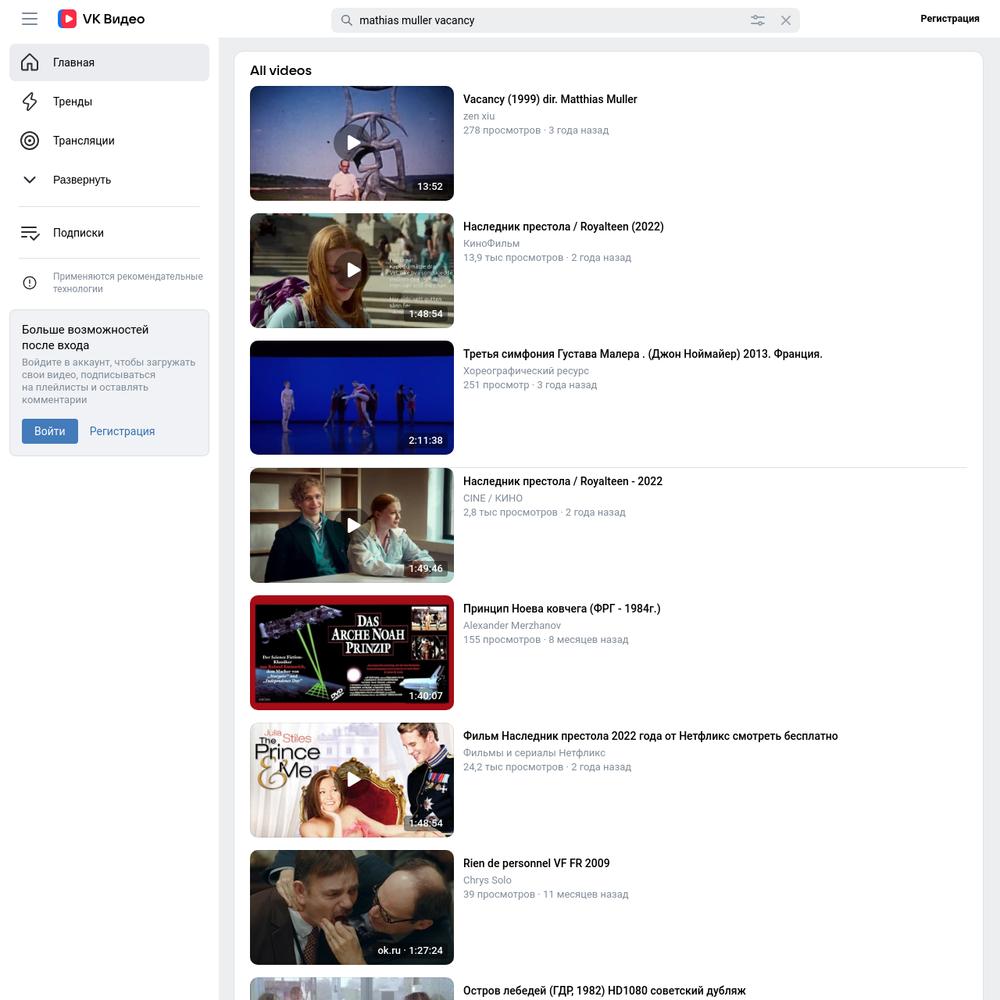Open title Остров лебедей (ГДР, 1982)
Screen dimensions: 1000x1000
coord(604,990)
